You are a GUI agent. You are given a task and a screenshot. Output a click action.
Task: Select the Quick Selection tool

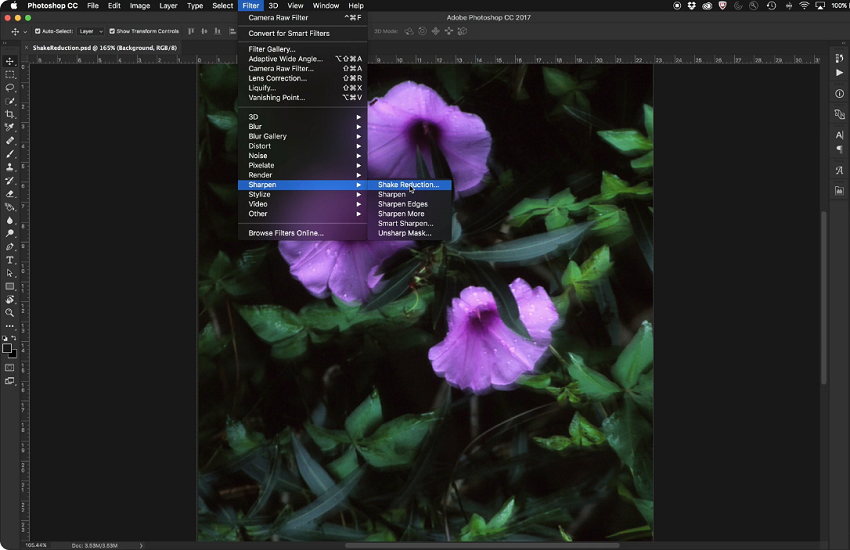(10, 101)
